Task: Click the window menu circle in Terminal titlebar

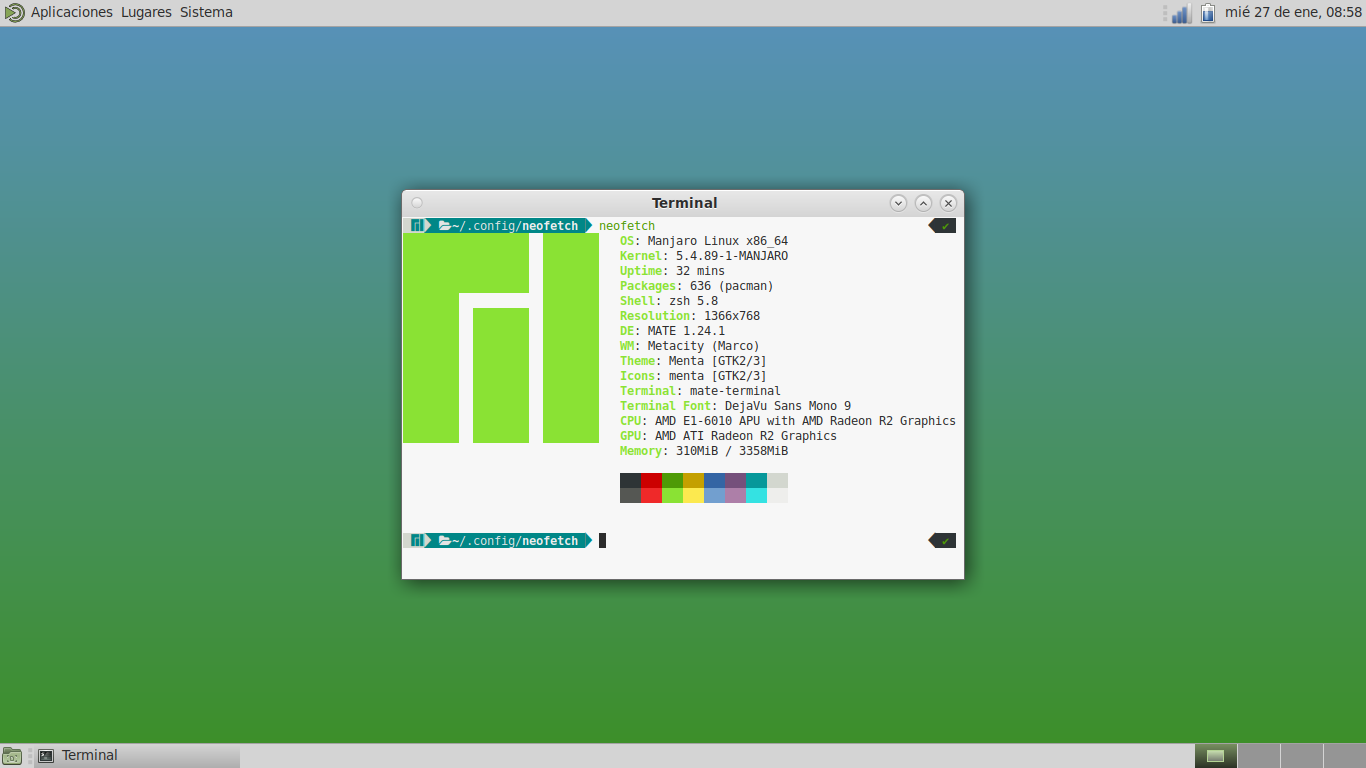Action: coord(417,202)
